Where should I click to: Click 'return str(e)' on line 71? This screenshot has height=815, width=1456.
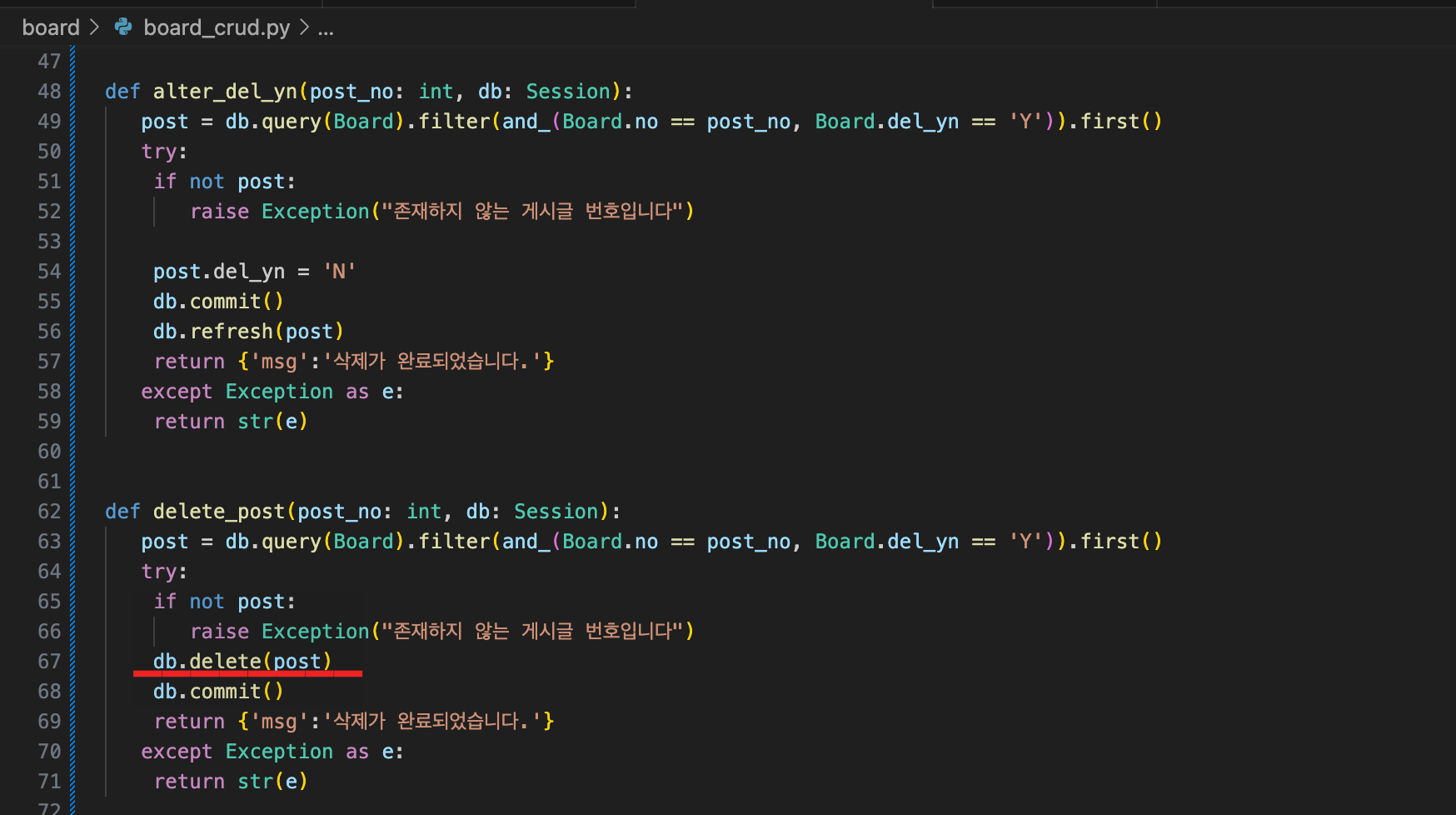tap(231, 782)
